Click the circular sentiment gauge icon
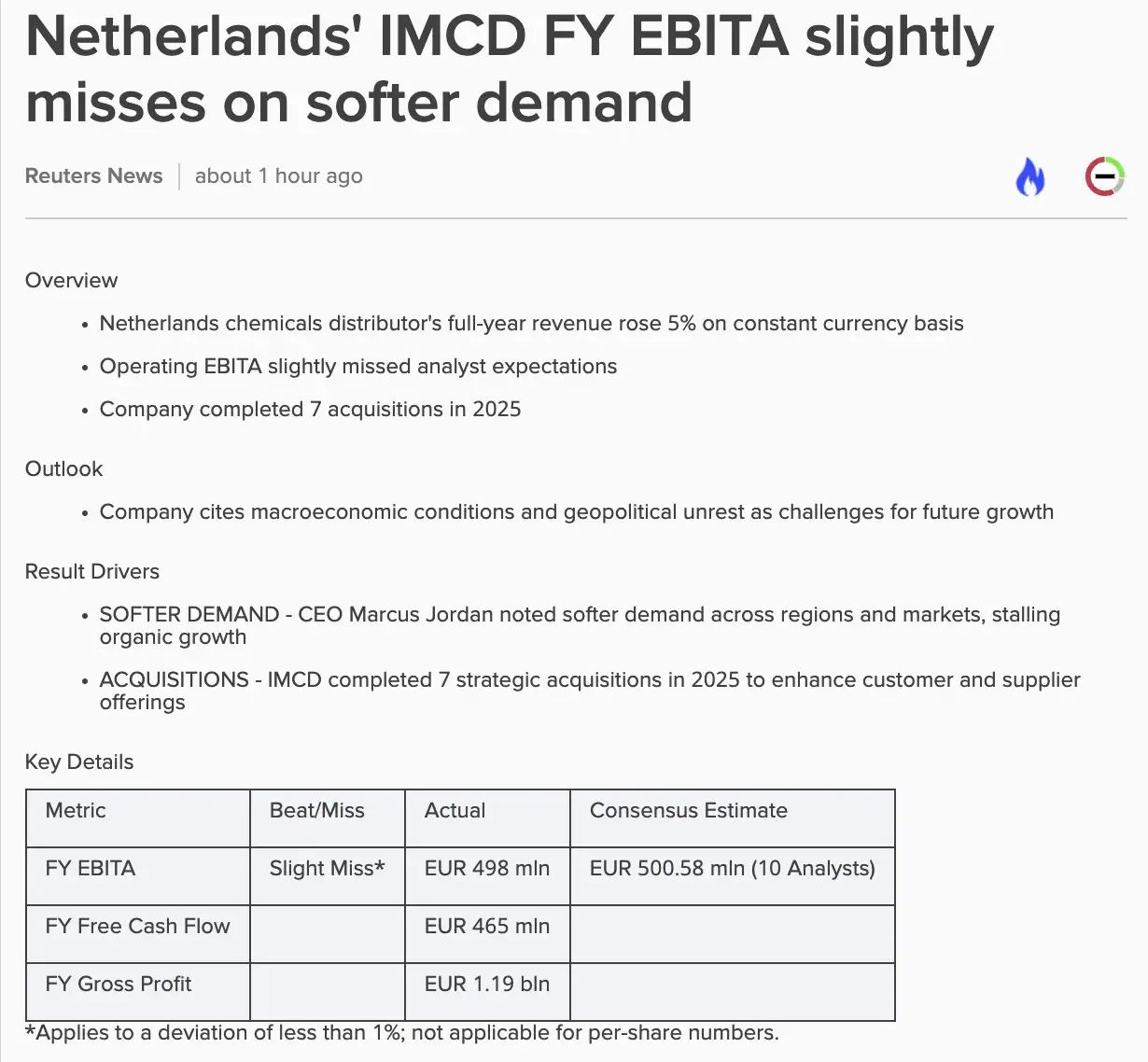1148x1062 pixels. [x=1104, y=176]
